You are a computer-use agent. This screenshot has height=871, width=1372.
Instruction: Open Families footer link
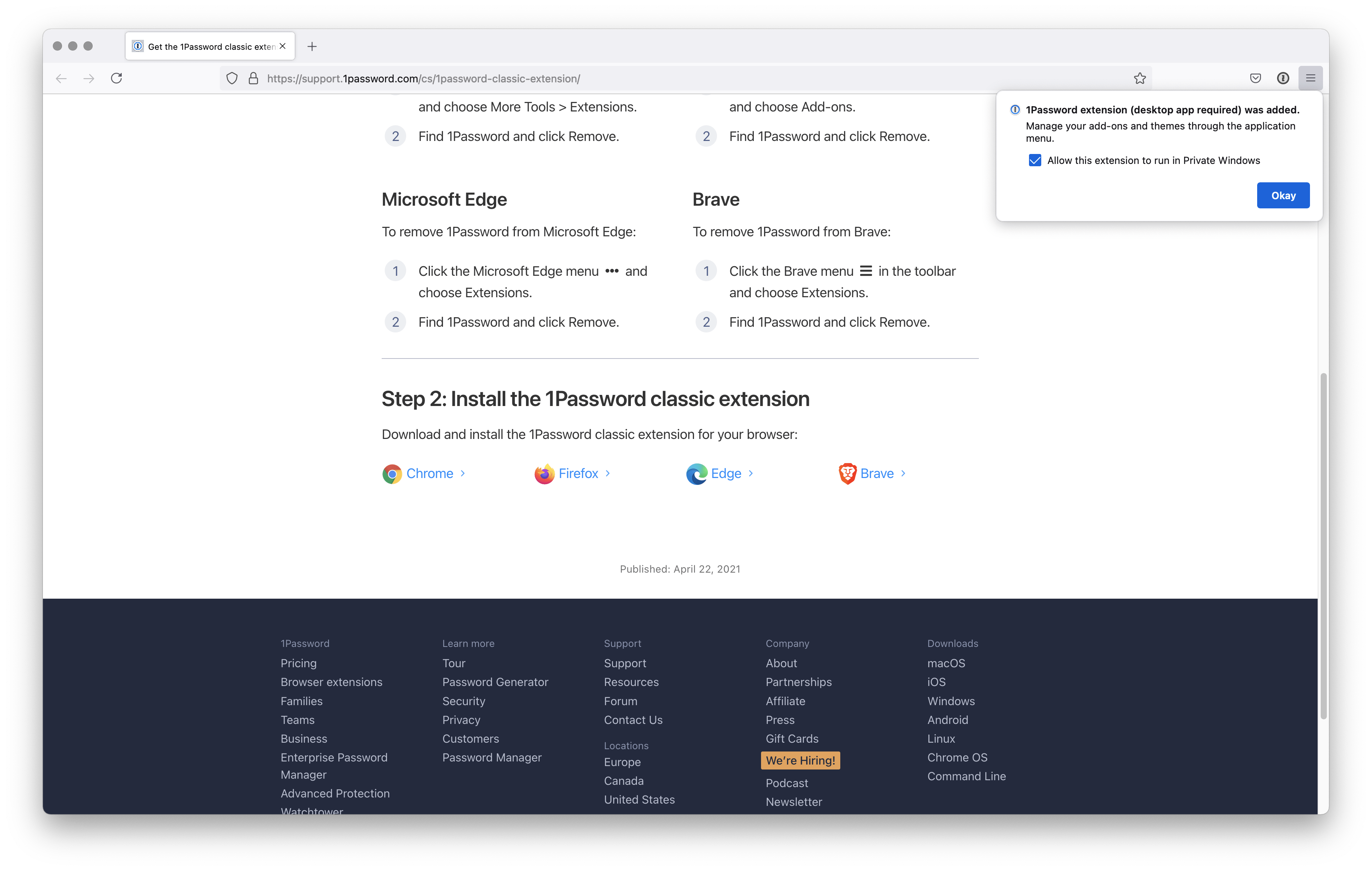[301, 701]
